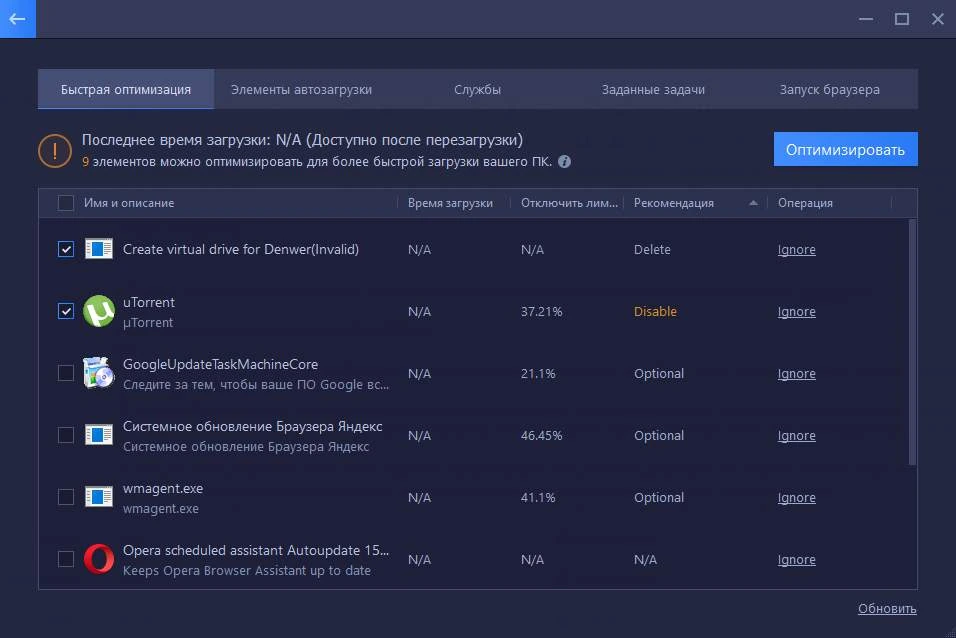The height and width of the screenshot is (638, 956).
Task: Open the Заданные задачи tab
Action: point(653,89)
